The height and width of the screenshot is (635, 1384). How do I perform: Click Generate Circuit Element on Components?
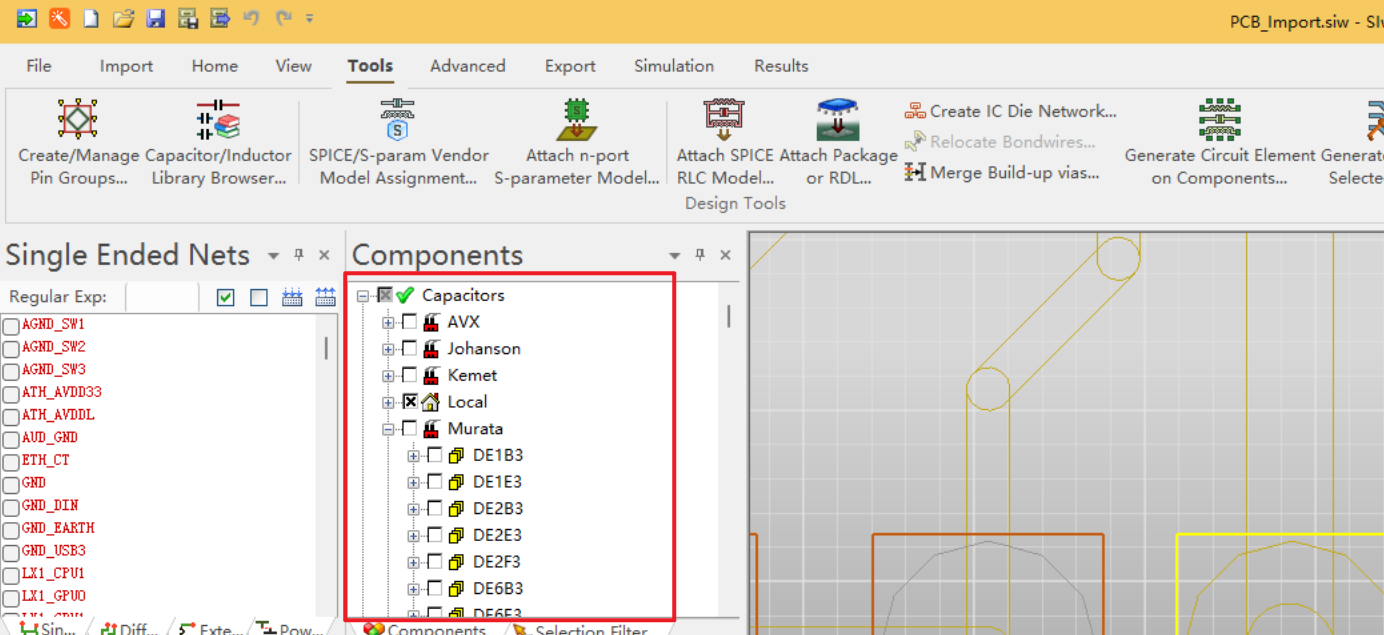coord(1219,143)
